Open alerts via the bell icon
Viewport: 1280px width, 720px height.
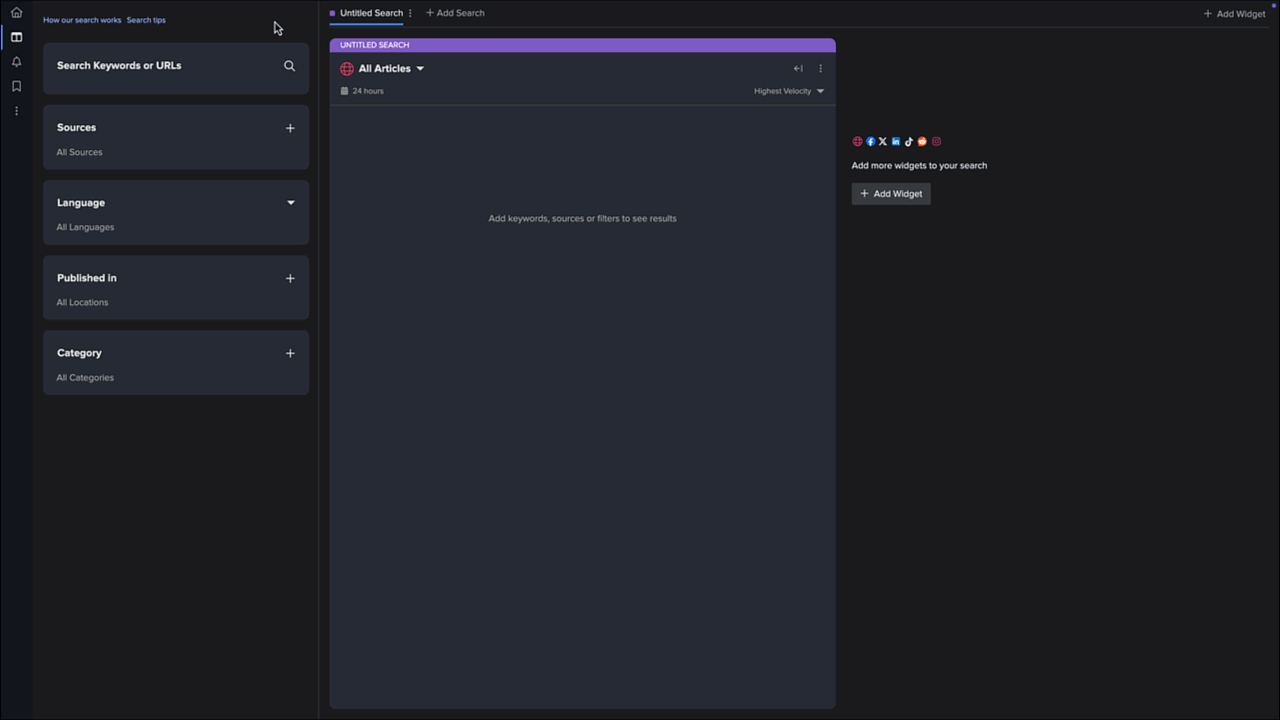[x=16, y=62]
